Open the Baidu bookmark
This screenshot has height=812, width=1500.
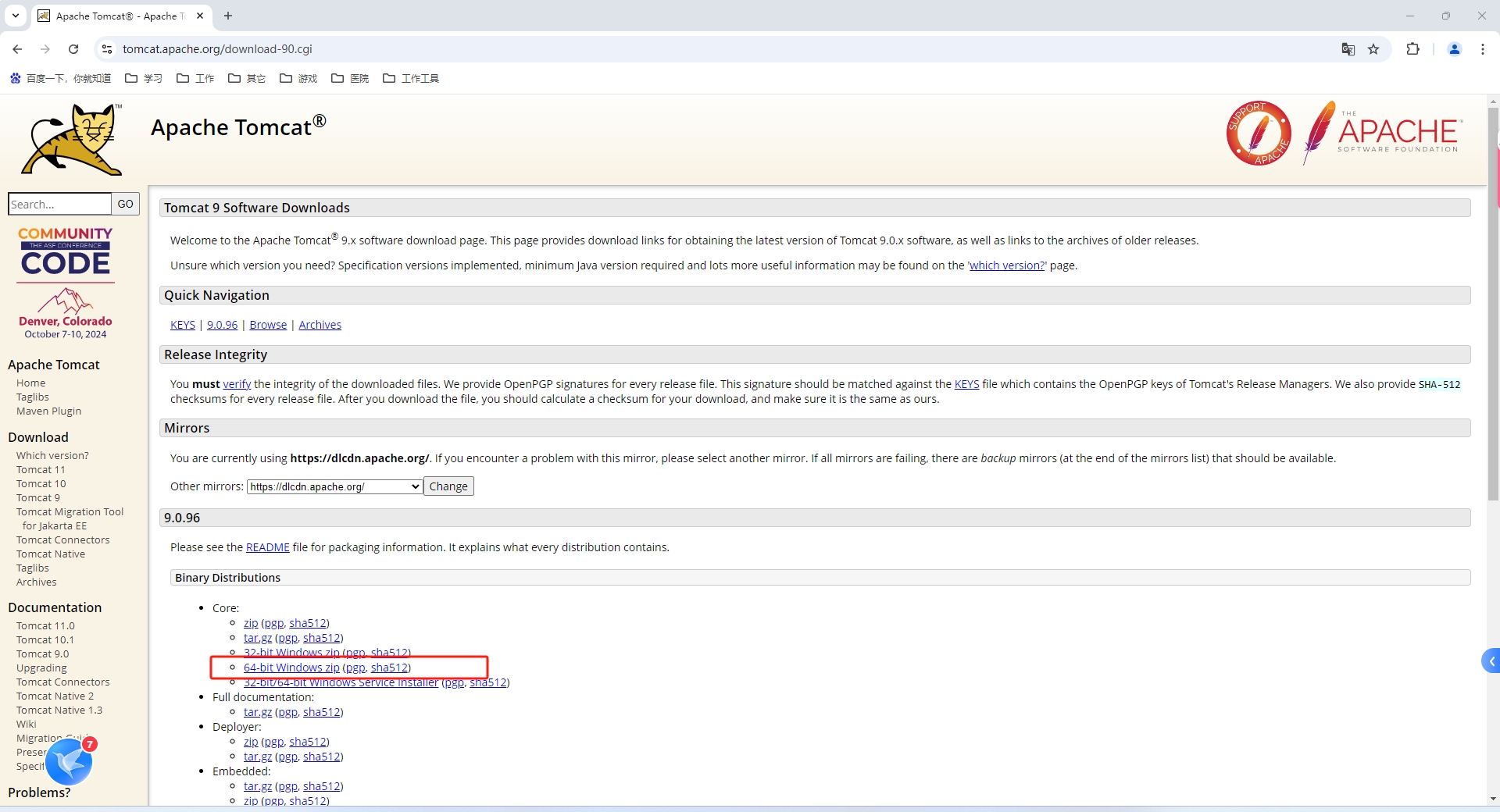[x=60, y=78]
